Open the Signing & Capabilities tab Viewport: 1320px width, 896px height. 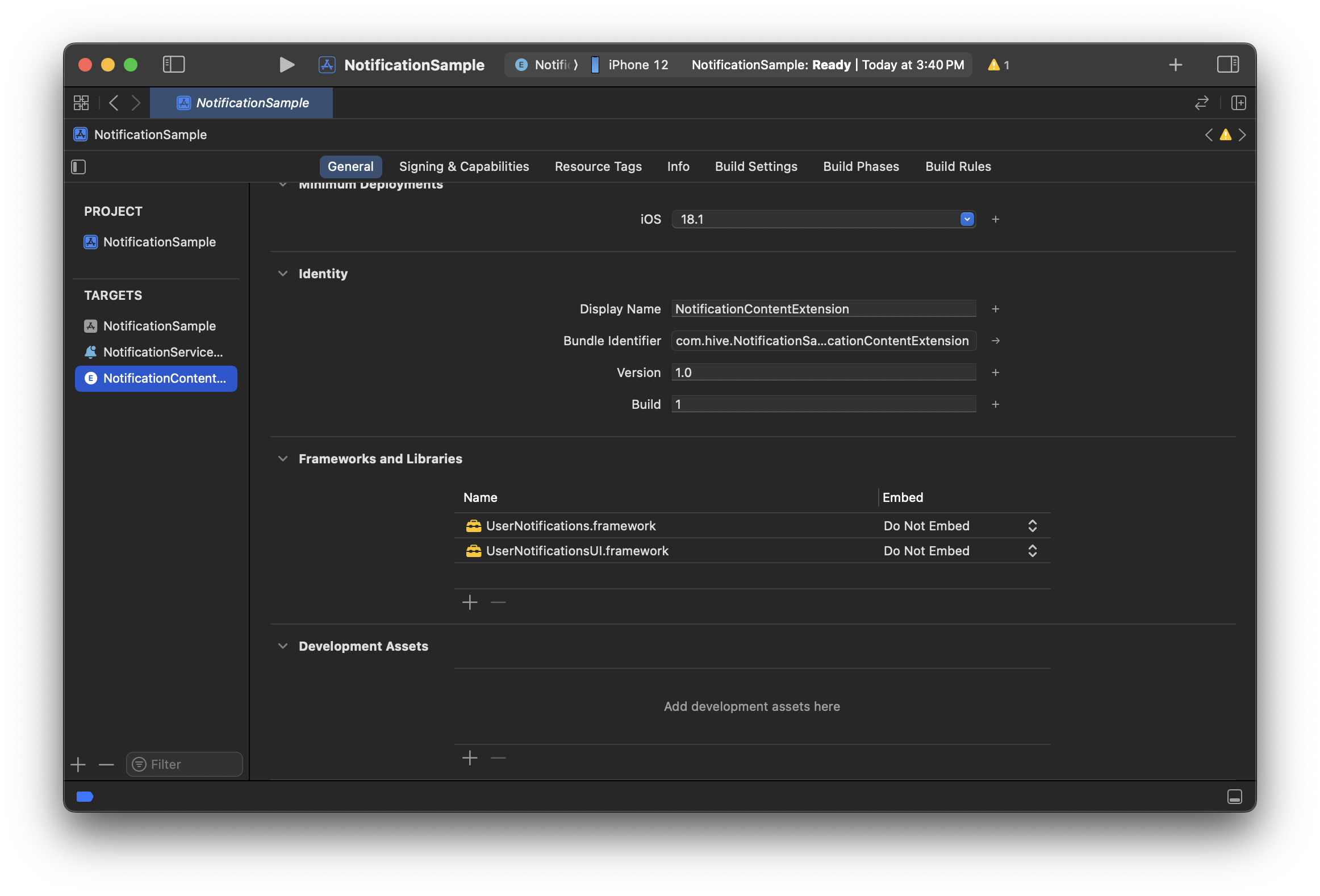coord(463,166)
